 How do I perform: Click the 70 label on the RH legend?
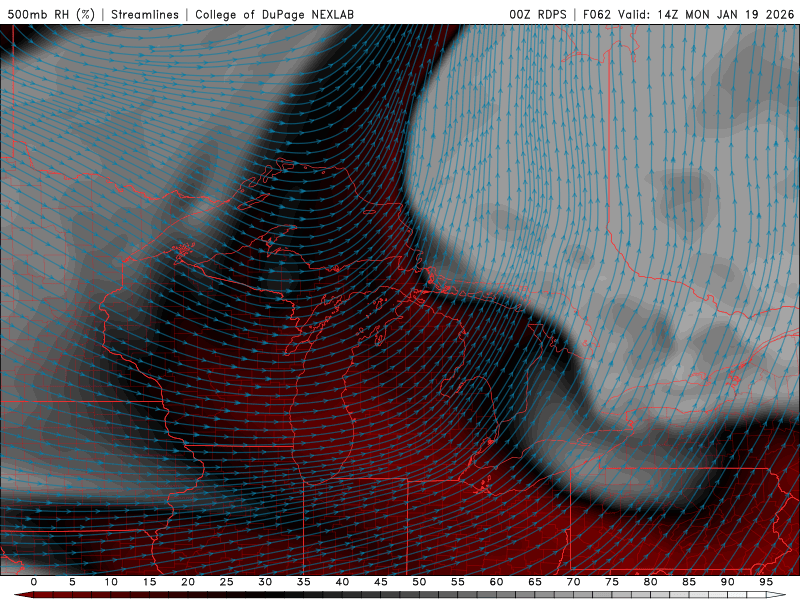coord(573,582)
